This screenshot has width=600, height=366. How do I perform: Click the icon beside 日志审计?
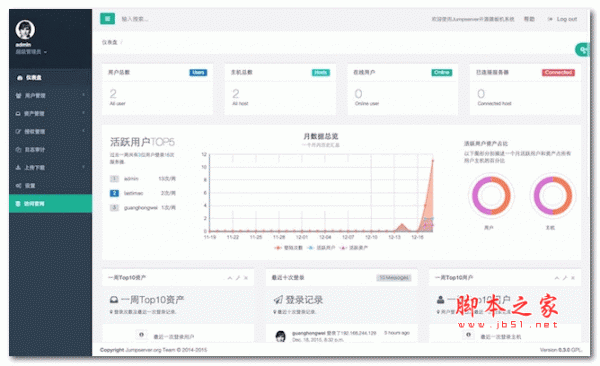click(18, 150)
